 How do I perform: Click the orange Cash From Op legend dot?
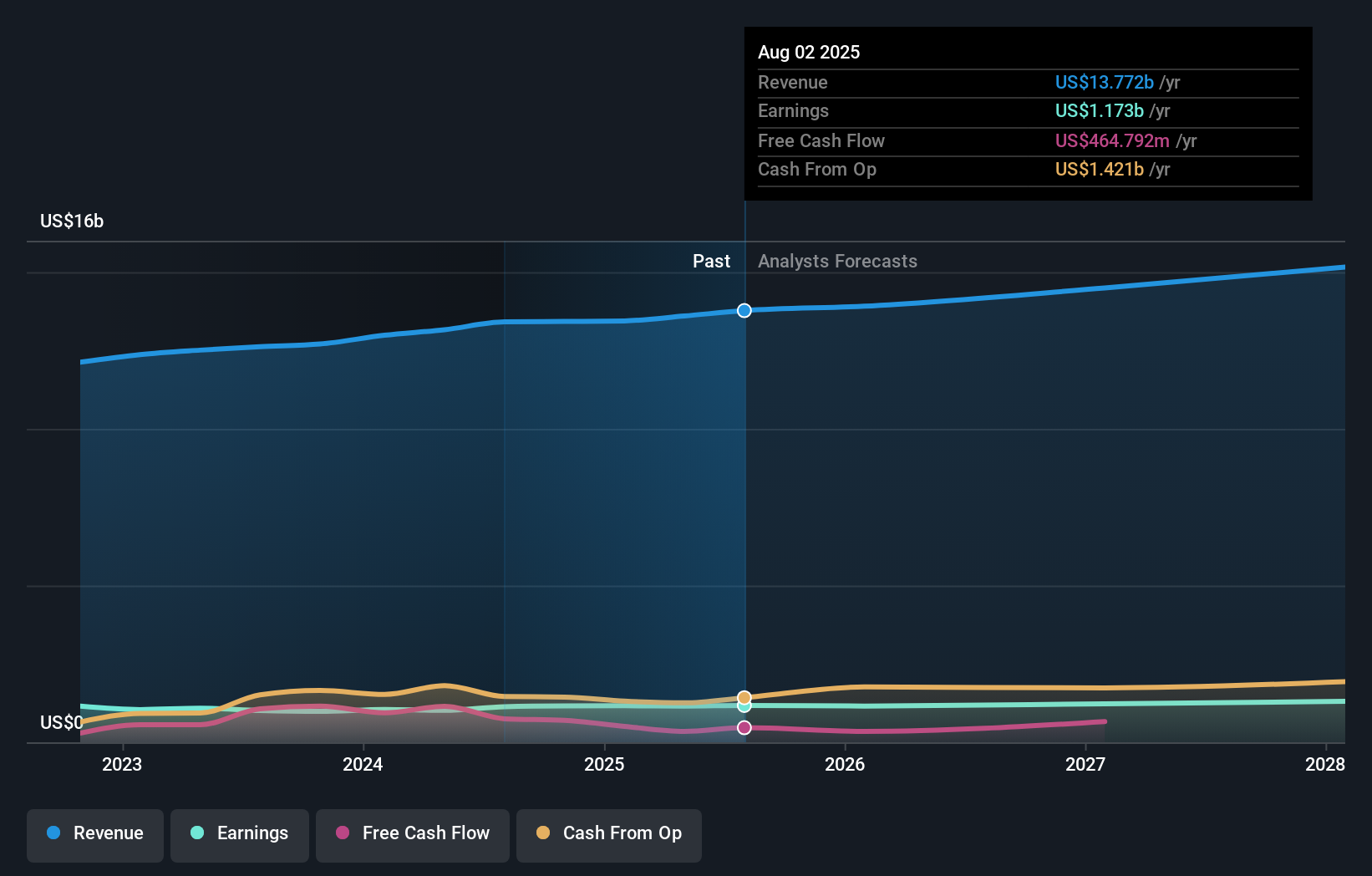pos(543,833)
